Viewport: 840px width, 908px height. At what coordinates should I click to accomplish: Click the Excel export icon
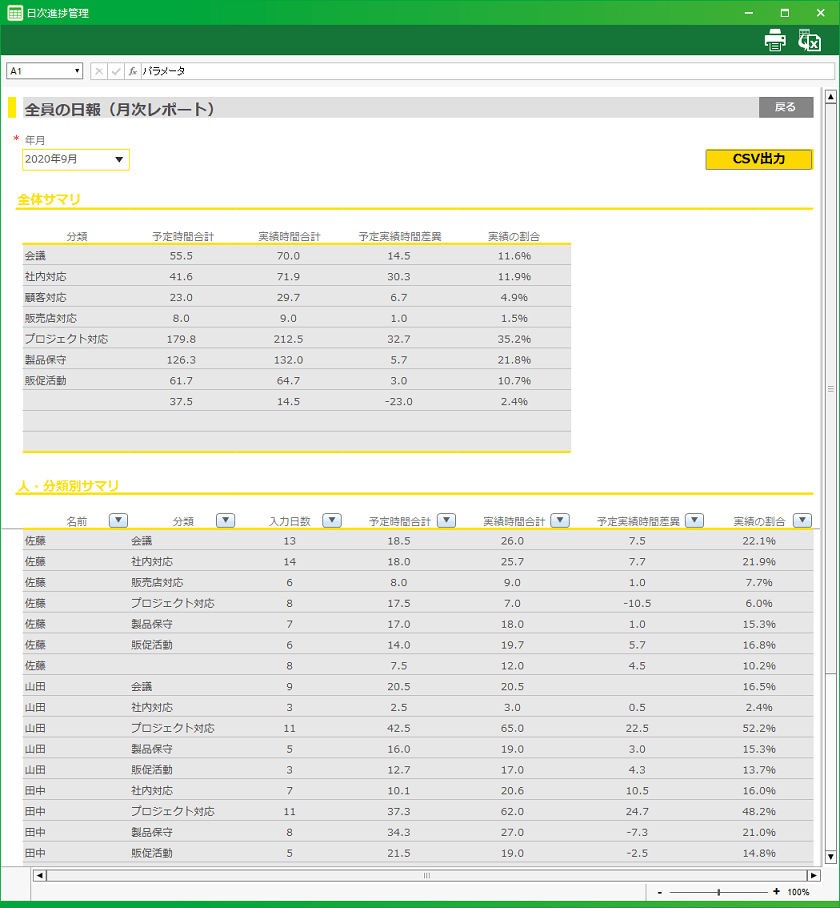(809, 40)
